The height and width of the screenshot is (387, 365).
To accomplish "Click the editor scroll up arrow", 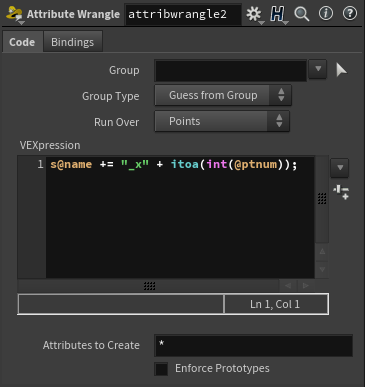I will point(322,252).
